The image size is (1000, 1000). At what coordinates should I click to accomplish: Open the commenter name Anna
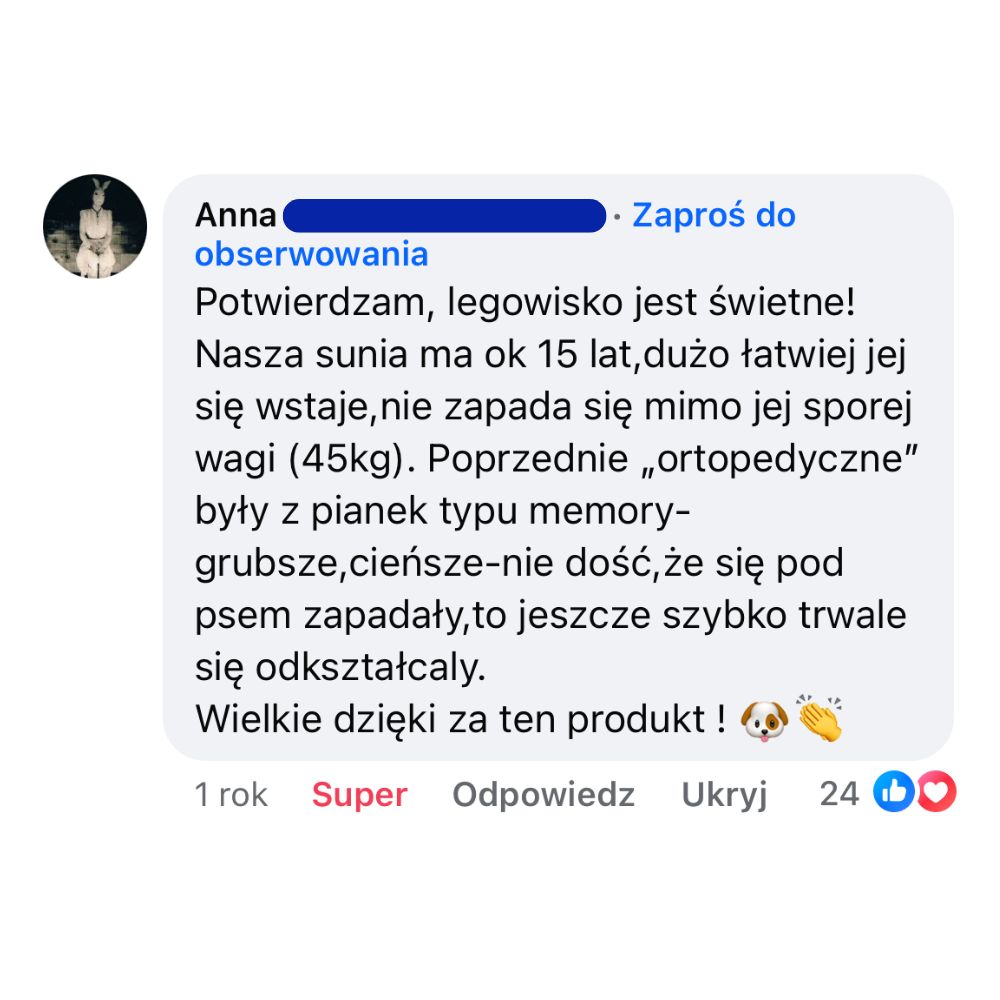pos(235,215)
